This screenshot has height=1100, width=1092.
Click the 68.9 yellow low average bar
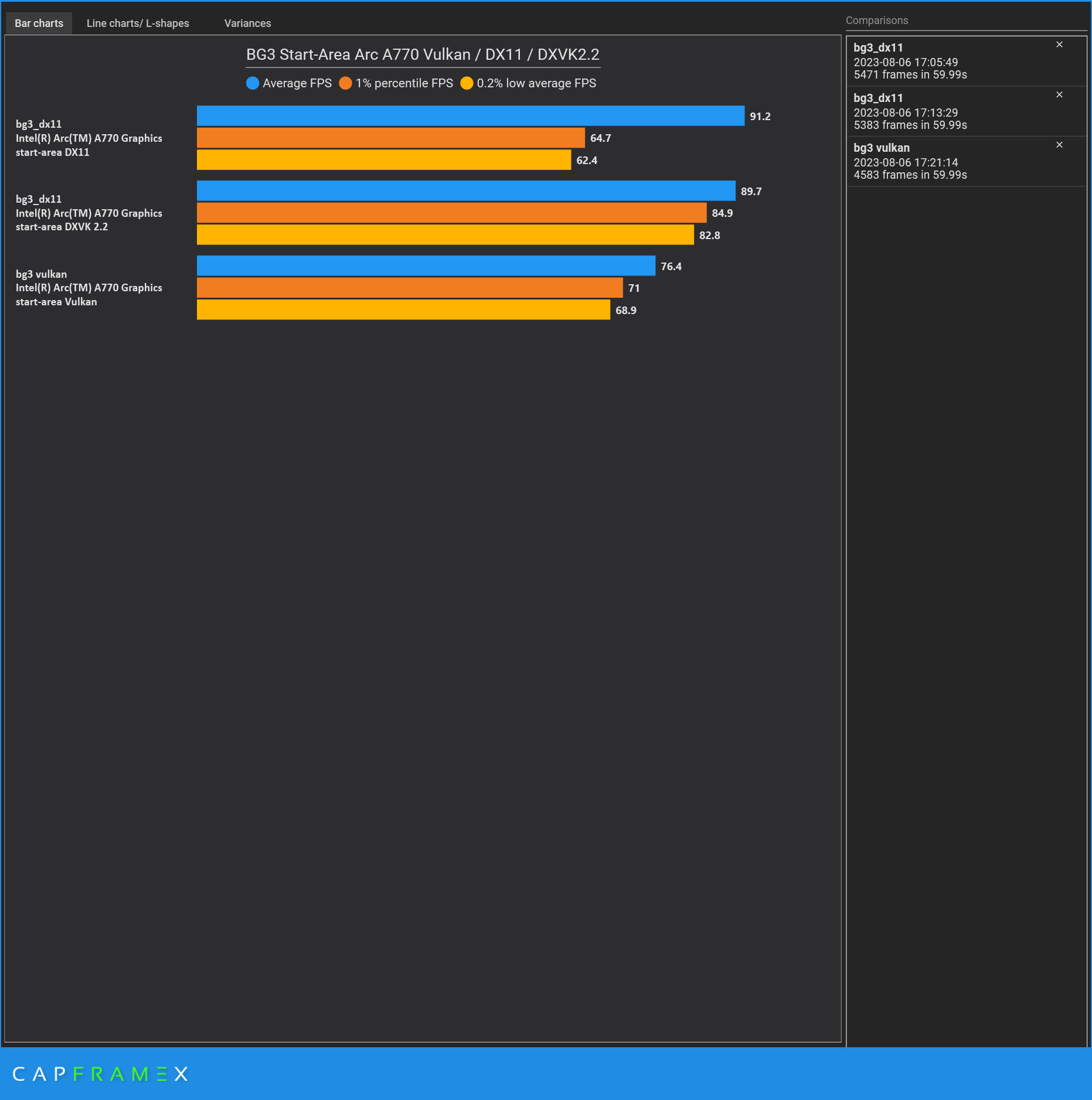403,310
